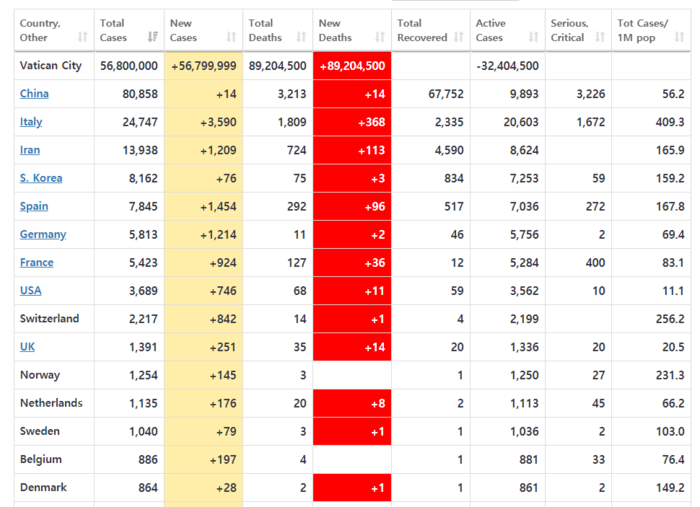
Task: Open the USA country link
Action: pyautogui.click(x=31, y=290)
